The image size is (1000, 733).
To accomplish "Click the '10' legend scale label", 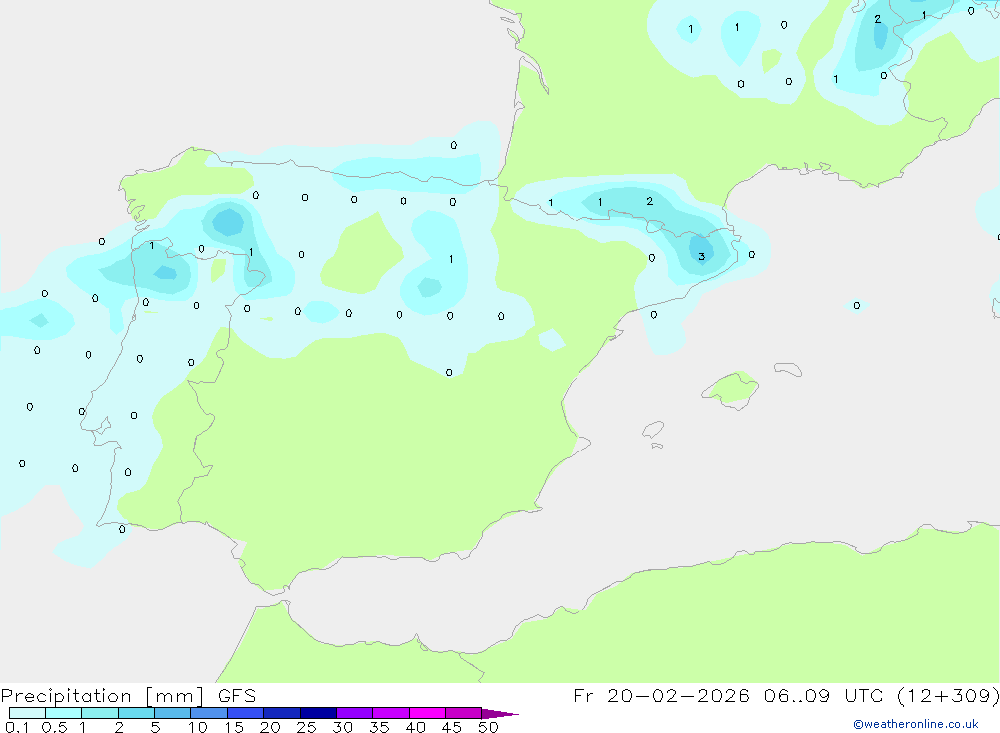I will (198, 727).
